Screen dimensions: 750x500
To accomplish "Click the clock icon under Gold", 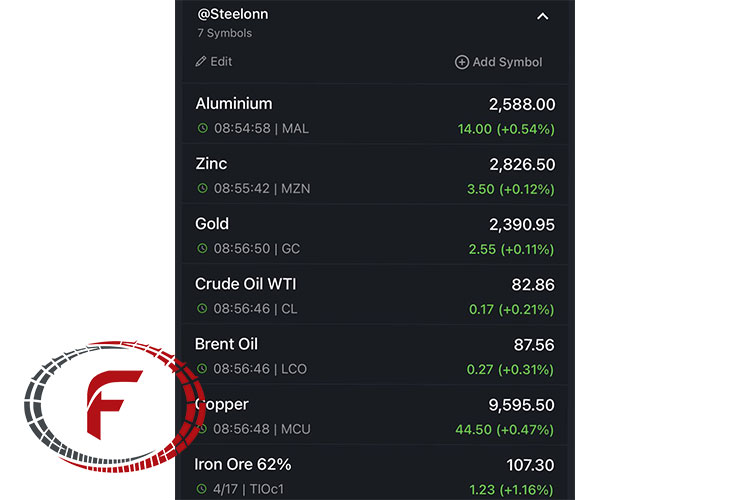I will click(203, 248).
